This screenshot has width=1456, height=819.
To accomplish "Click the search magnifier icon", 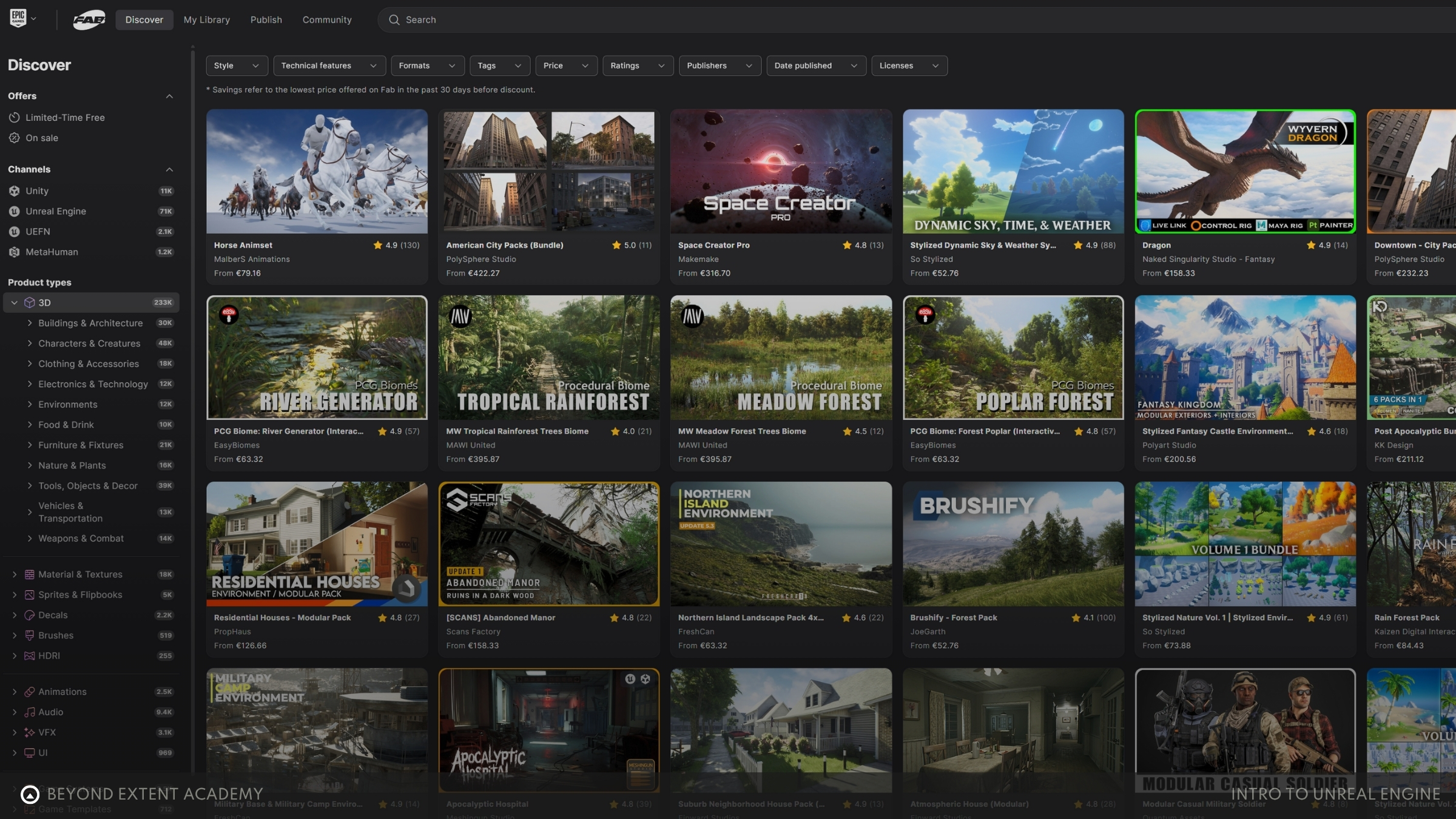I will (394, 19).
